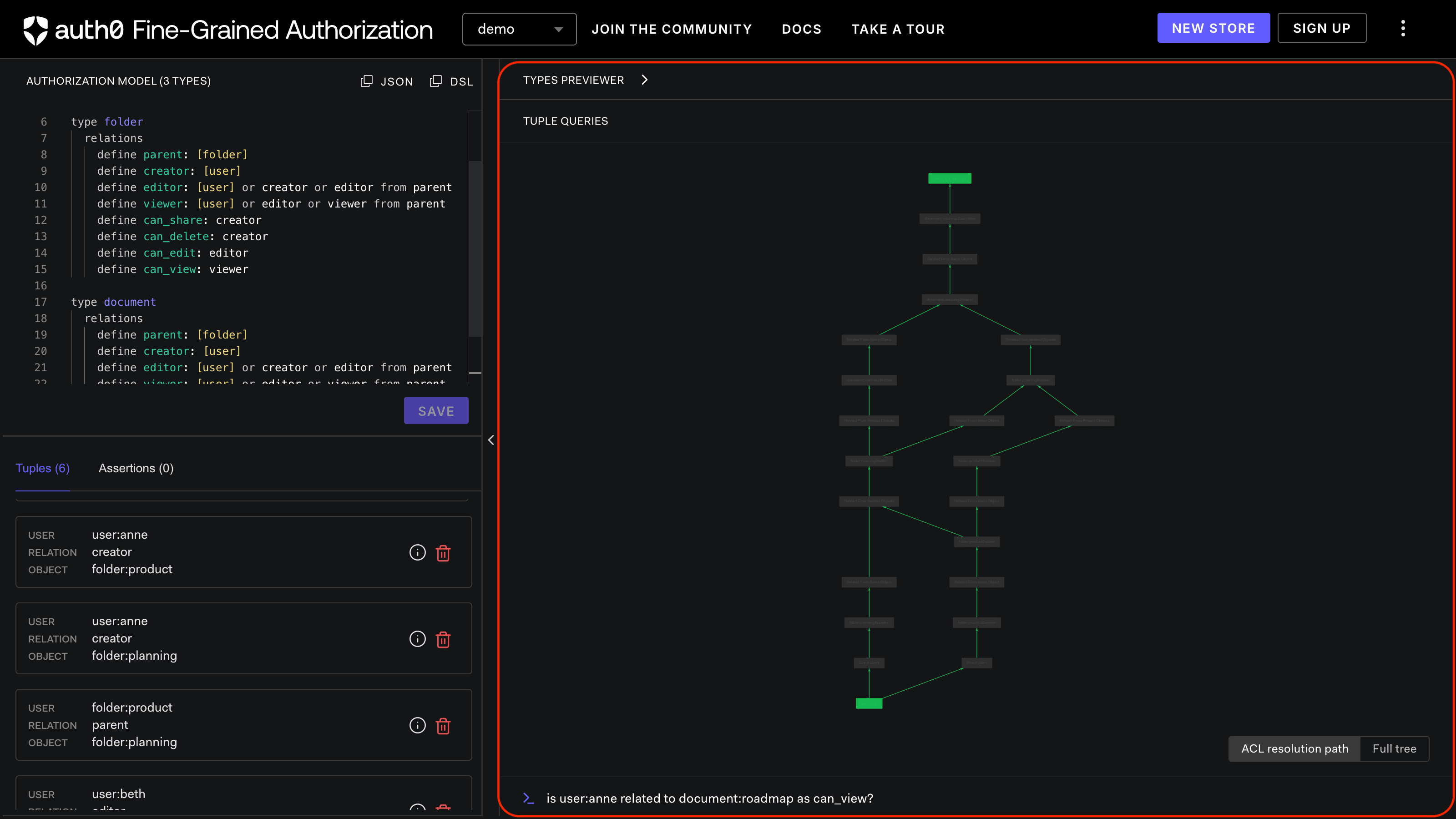Image resolution: width=1456 pixels, height=819 pixels.
Task: Collapse the left panel with the chevron
Action: (490, 440)
